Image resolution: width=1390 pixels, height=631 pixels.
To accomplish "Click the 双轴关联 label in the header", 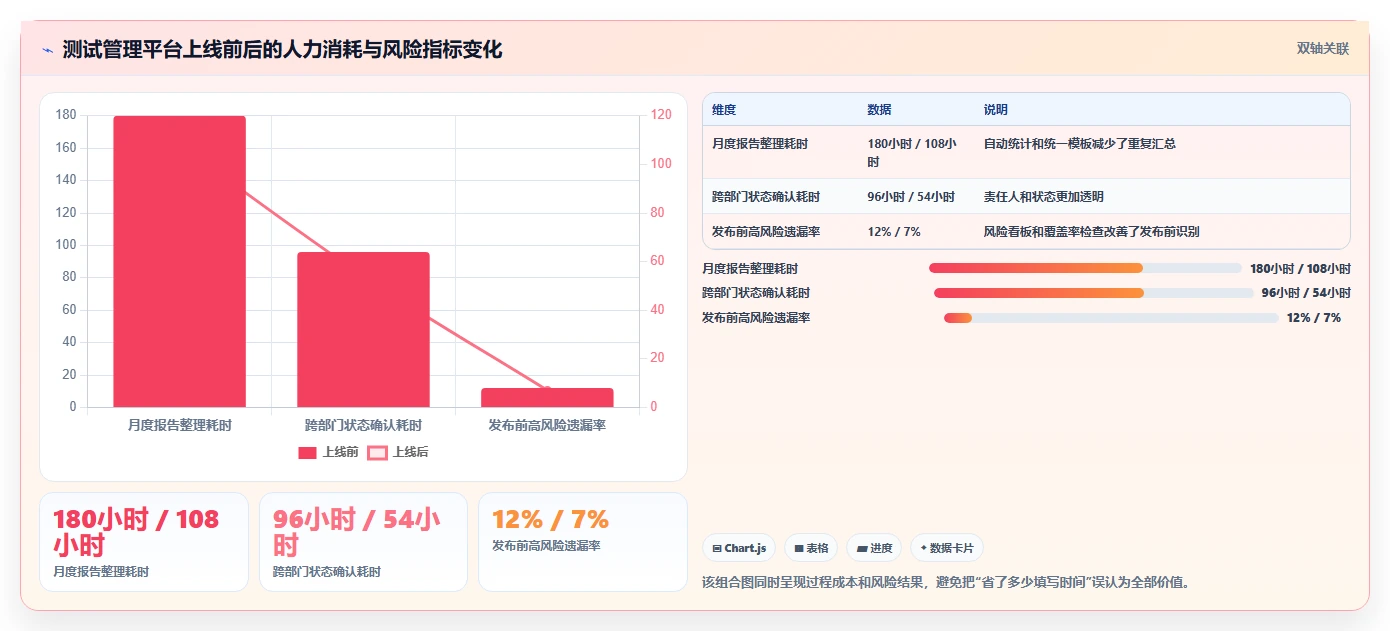I will [x=1323, y=49].
